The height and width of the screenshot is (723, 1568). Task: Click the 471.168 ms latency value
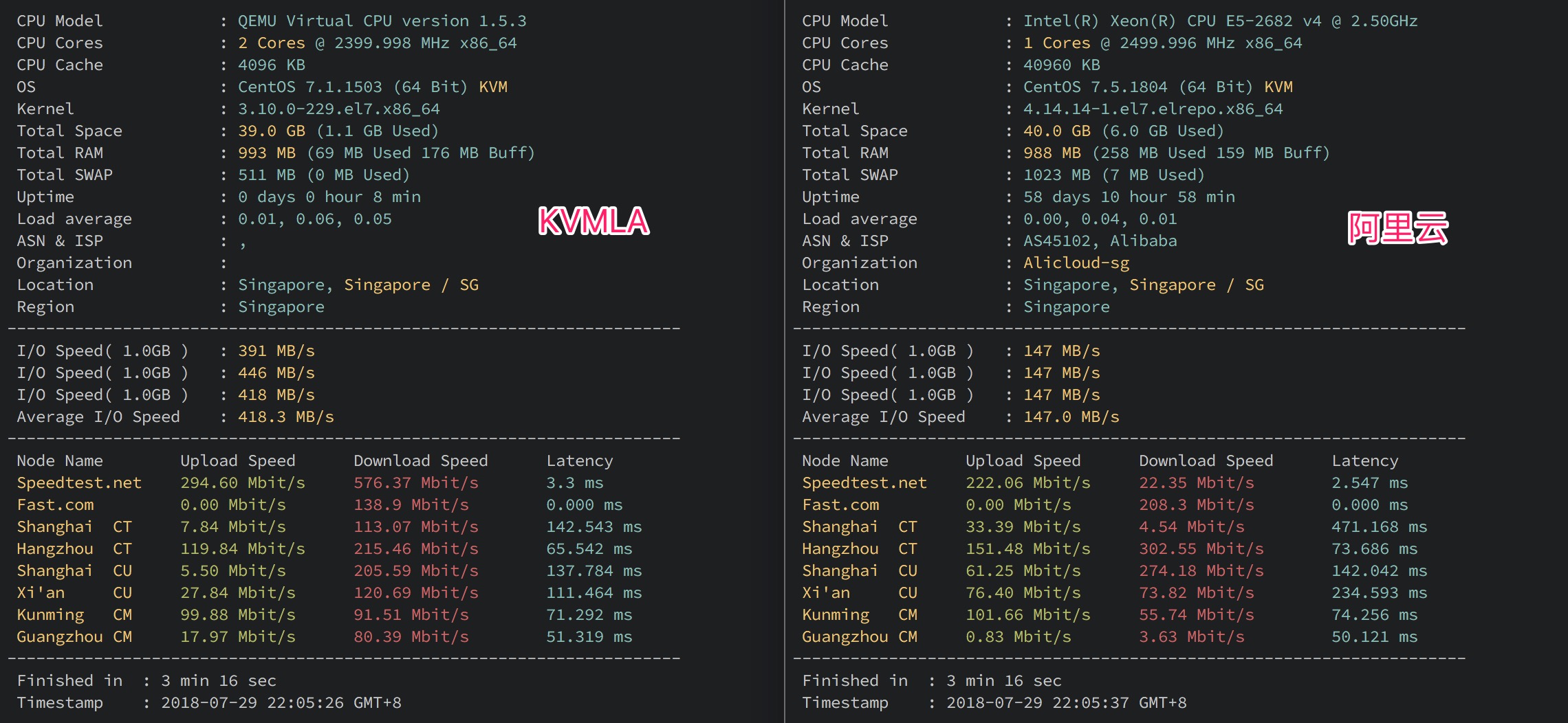click(x=1379, y=527)
